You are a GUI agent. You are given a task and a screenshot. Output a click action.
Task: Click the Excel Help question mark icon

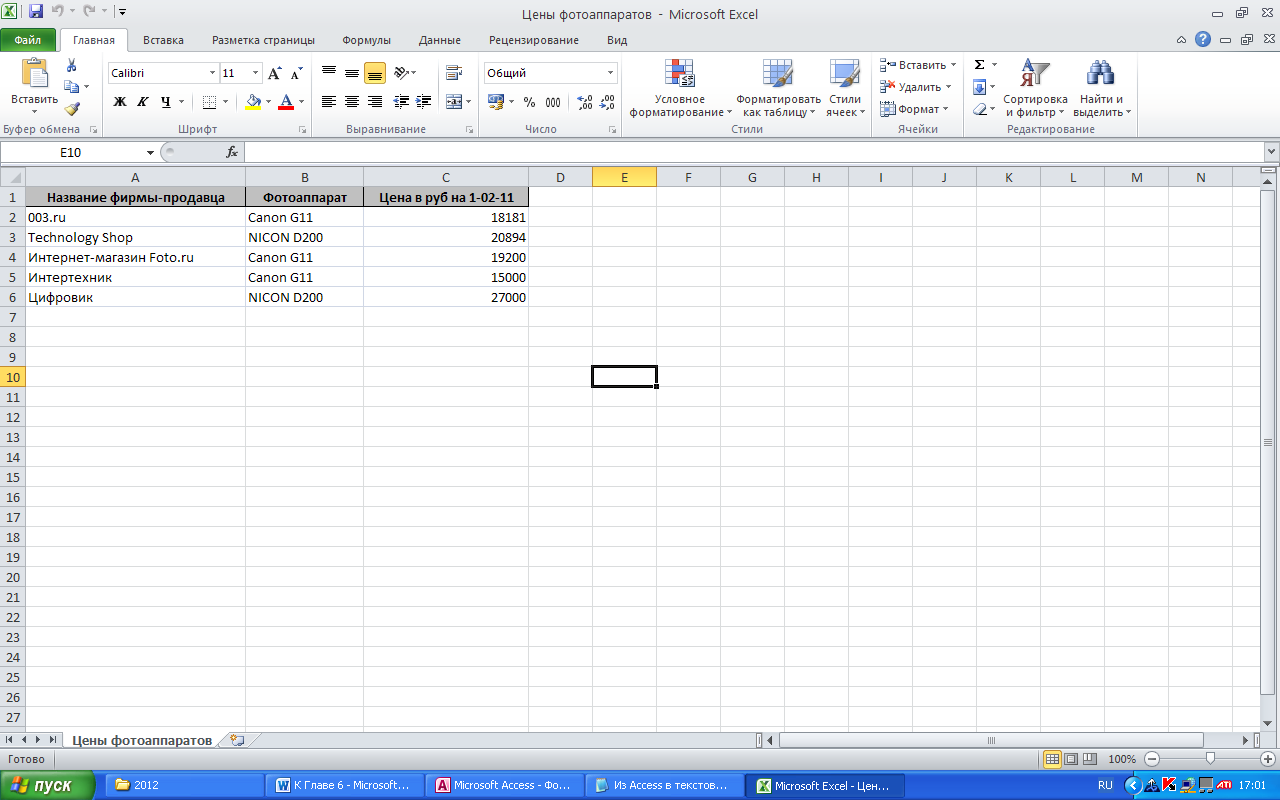click(x=1203, y=40)
